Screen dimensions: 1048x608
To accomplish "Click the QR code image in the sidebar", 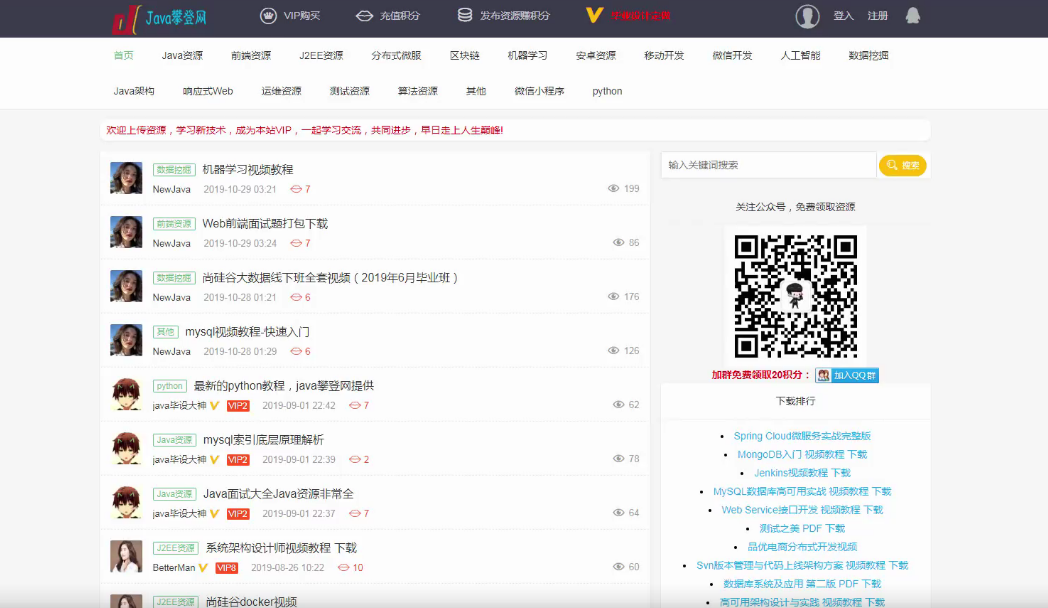I will pos(795,293).
